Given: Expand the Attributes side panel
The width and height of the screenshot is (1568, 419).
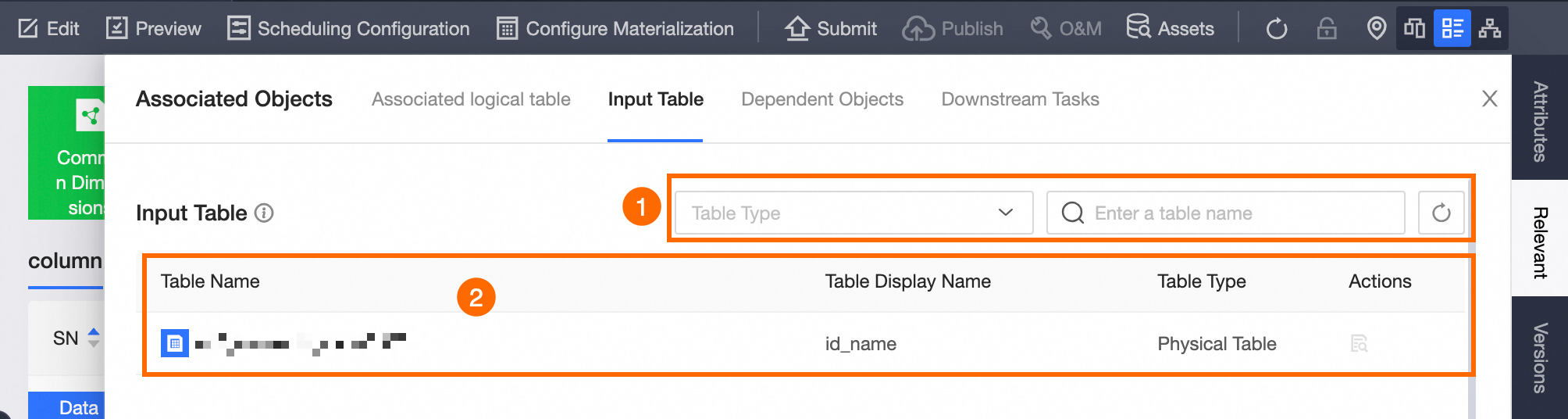Looking at the screenshot, I should coord(1540,120).
